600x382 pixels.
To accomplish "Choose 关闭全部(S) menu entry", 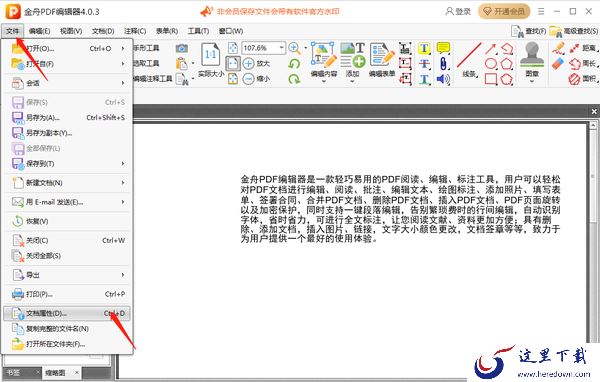I will point(67,256).
